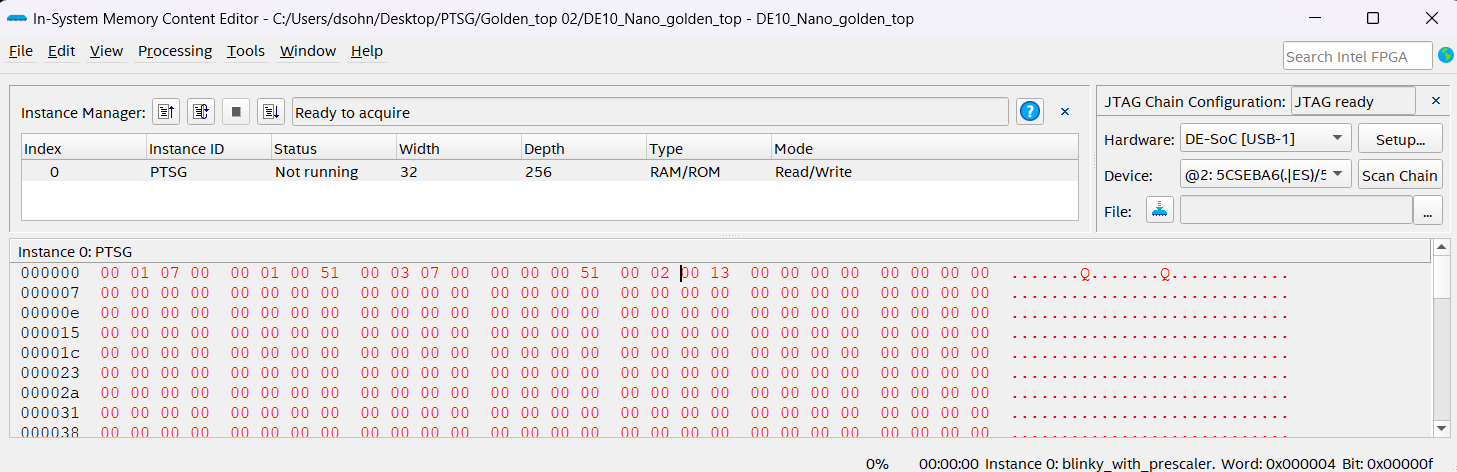This screenshot has width=1457, height=472.
Task: Click the Scan Chain button
Action: [1400, 175]
